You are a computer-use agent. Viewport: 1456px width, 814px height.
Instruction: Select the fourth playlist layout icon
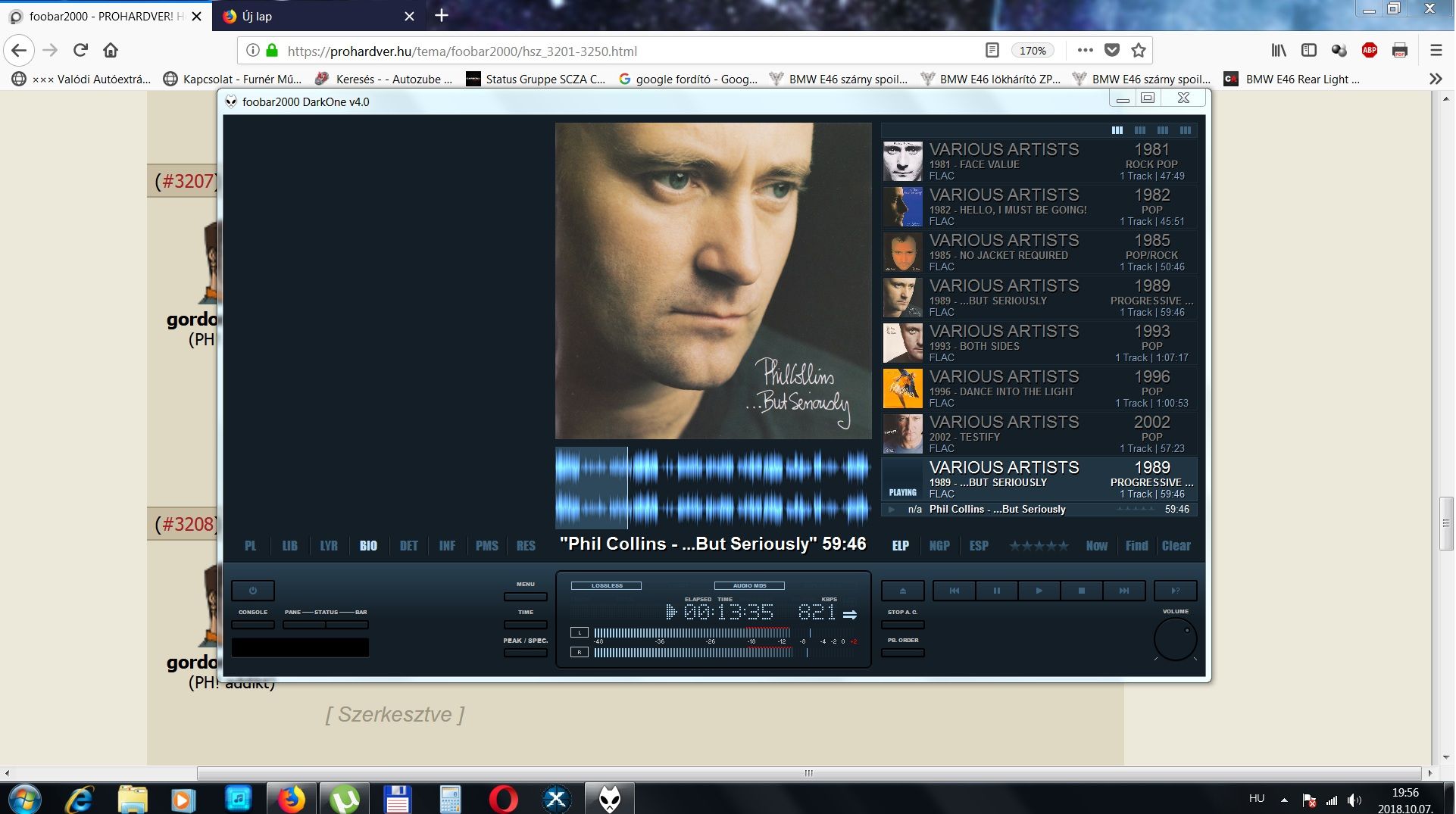point(1186,130)
